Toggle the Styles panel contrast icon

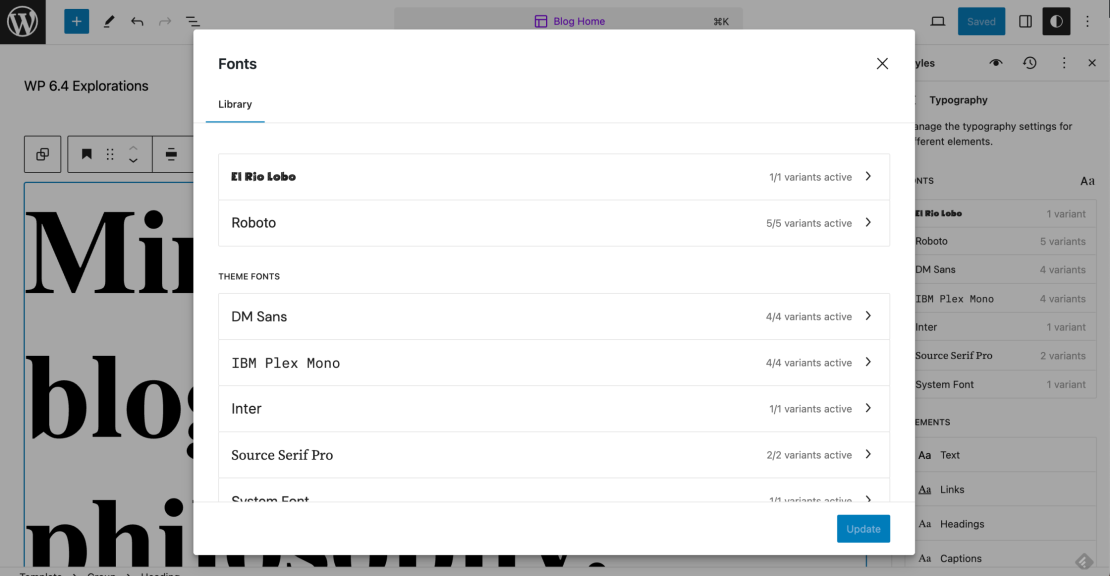pyautogui.click(x=1056, y=20)
